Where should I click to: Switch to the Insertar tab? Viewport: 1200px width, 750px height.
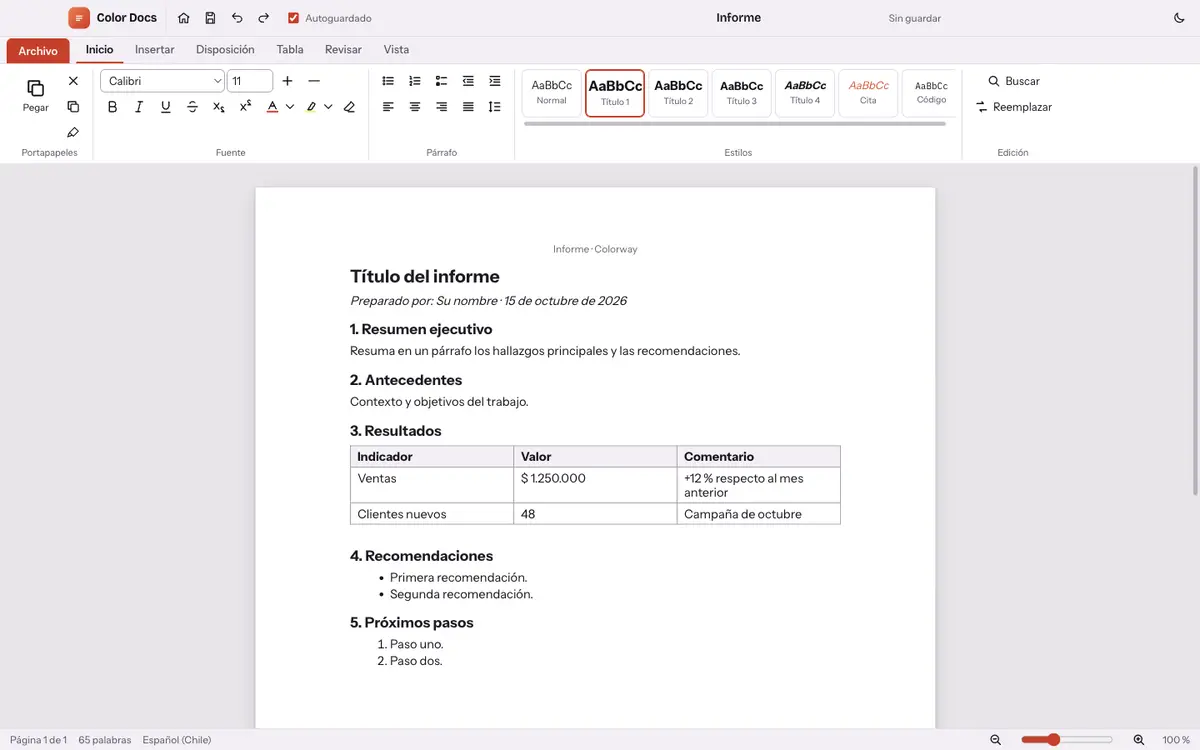pos(155,49)
